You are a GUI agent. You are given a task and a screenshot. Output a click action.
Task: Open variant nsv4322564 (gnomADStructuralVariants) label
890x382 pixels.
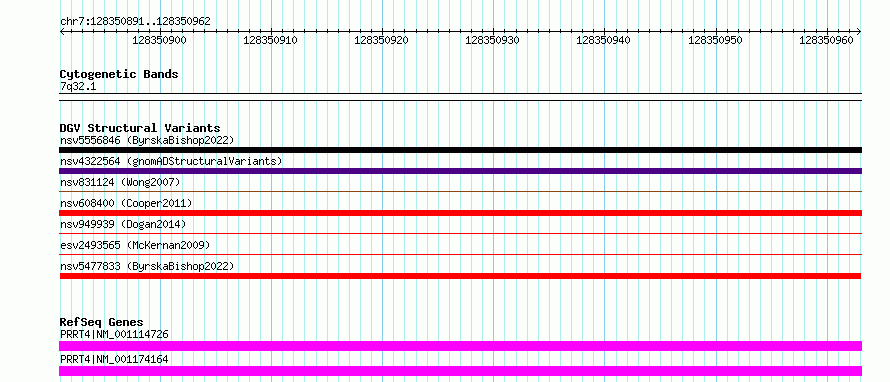click(x=171, y=161)
